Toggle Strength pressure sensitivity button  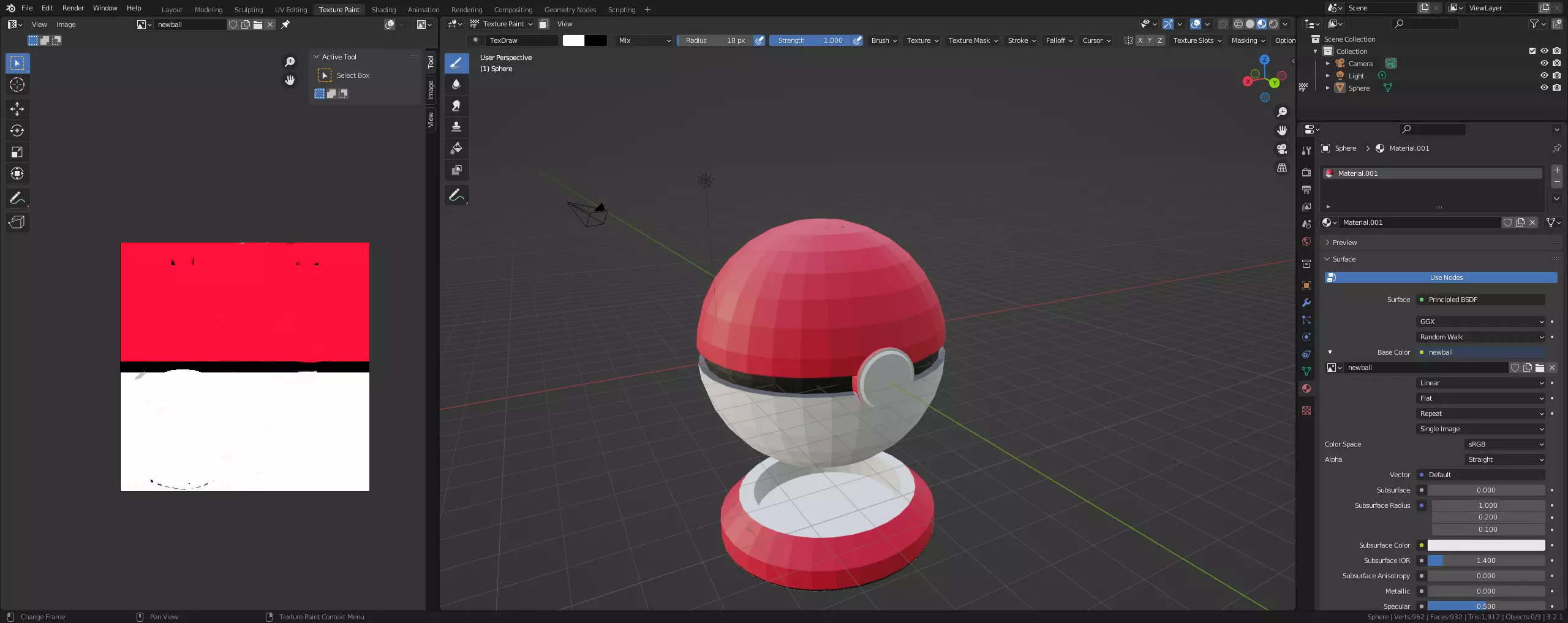pos(858,40)
